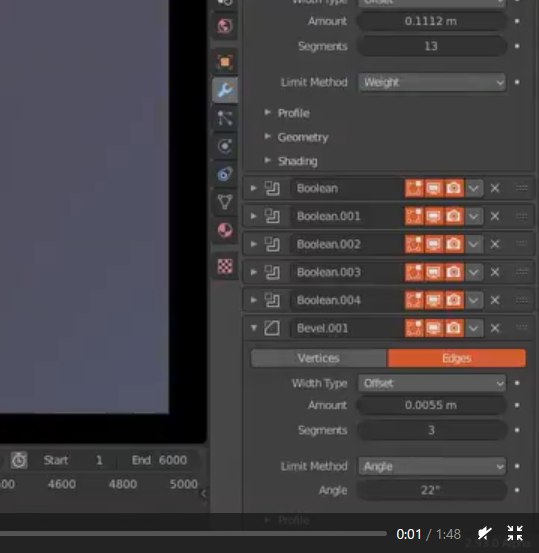Open the Object Data mesh properties tab
The height and width of the screenshot is (553, 539).
(225, 202)
